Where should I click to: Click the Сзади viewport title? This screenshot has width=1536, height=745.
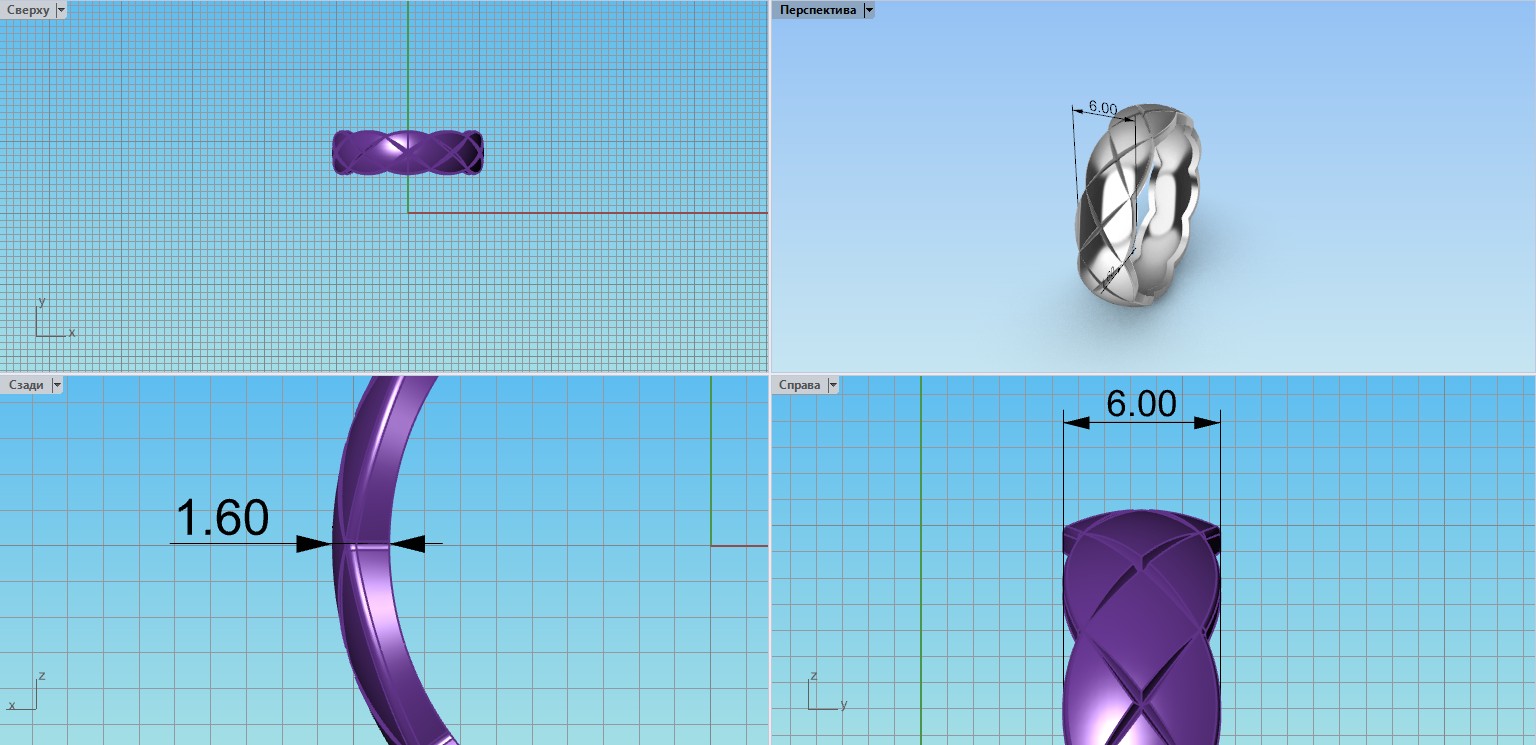25,385
